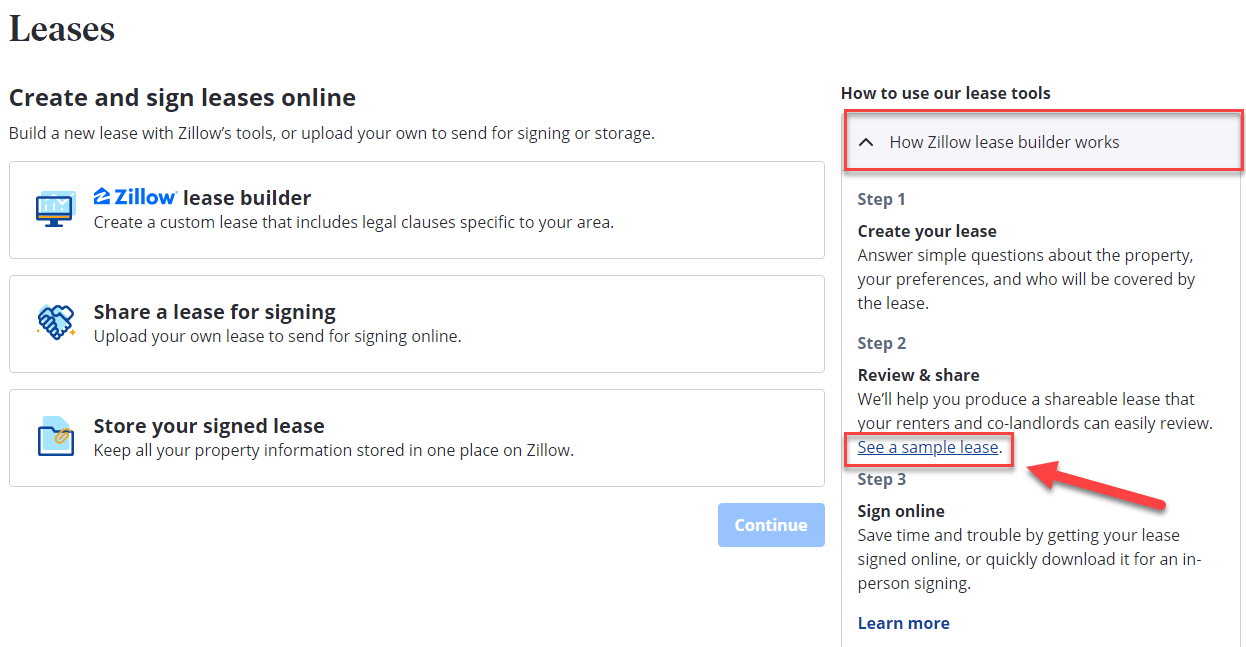Open "See a sample lease" link
This screenshot has height=647, width=1246.
[925, 447]
